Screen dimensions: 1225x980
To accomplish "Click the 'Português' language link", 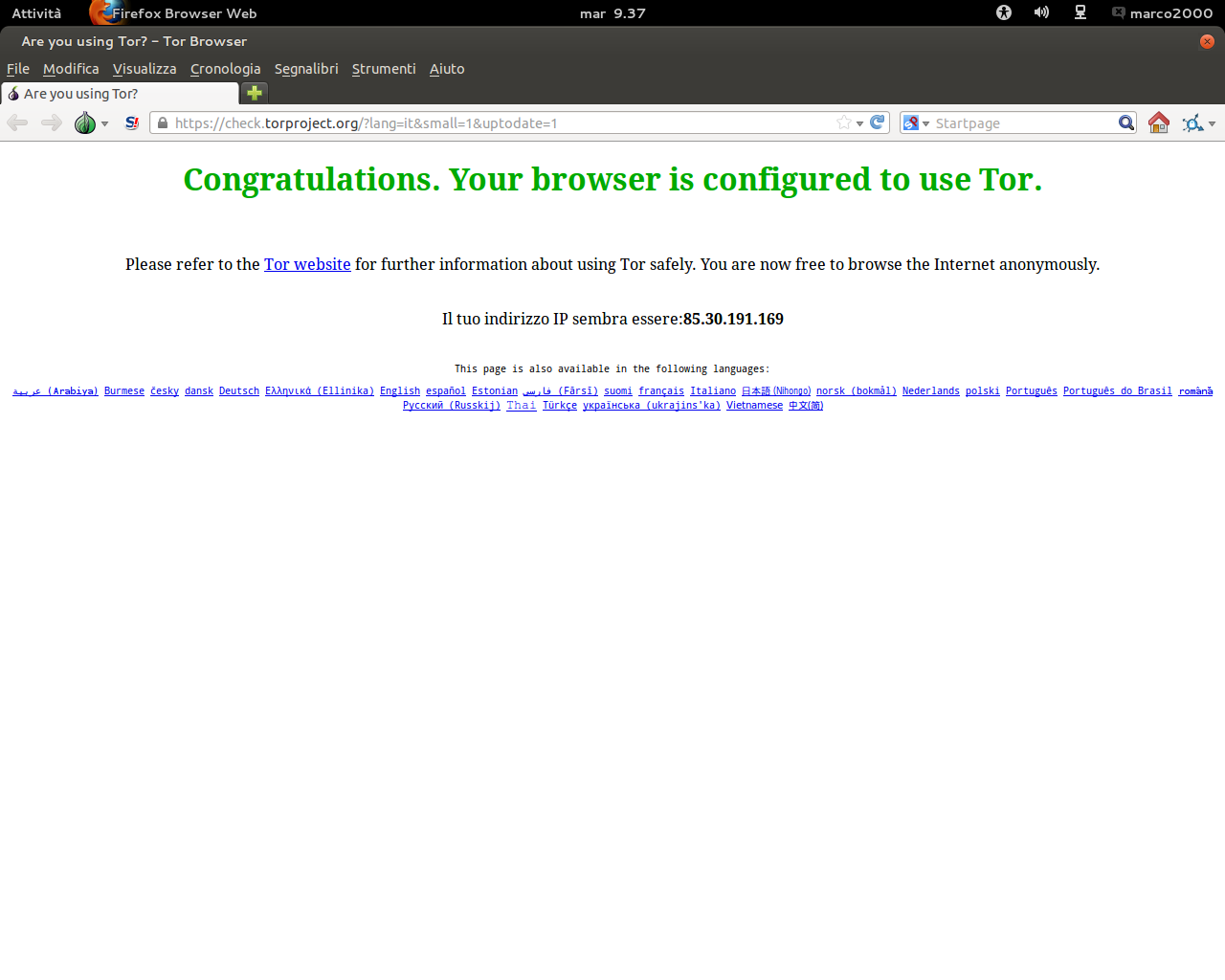I will [x=1032, y=390].
